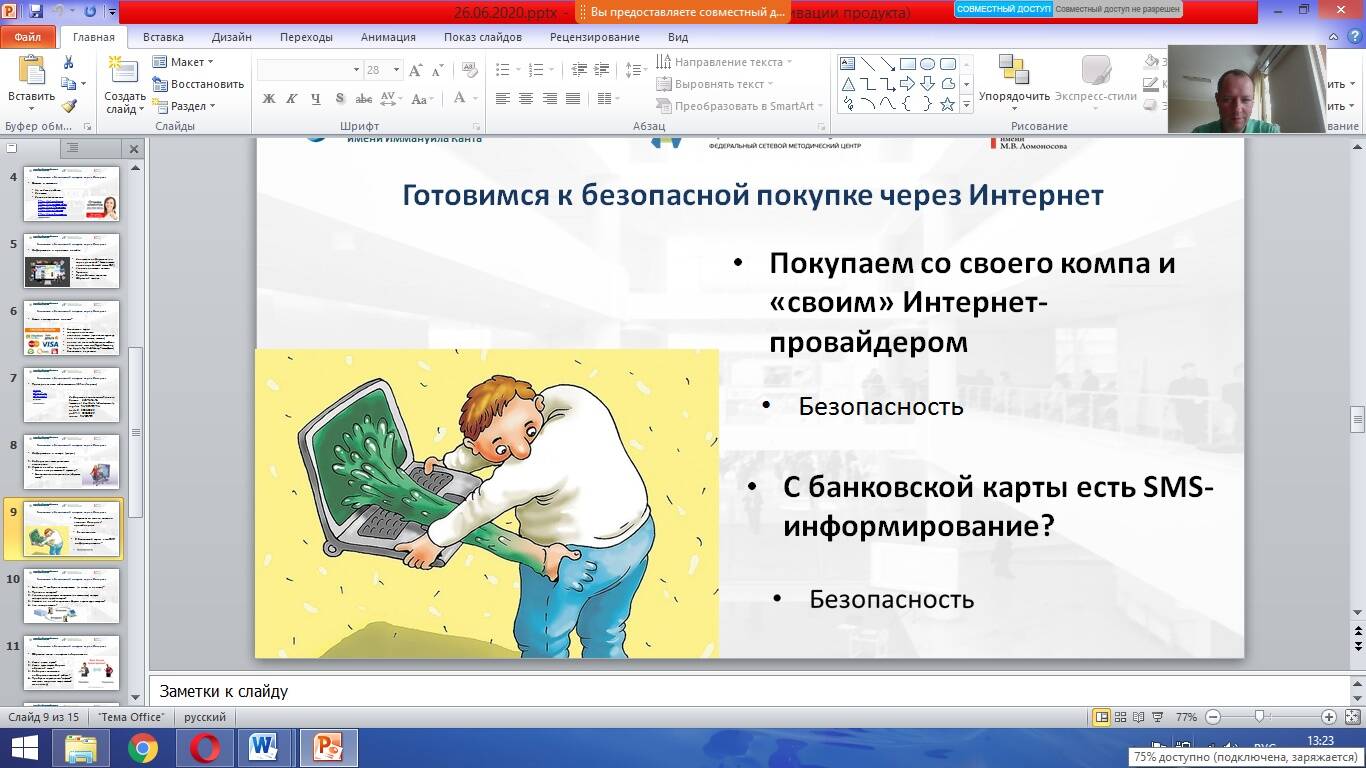Open the Макет layout dropdown

tap(182, 62)
